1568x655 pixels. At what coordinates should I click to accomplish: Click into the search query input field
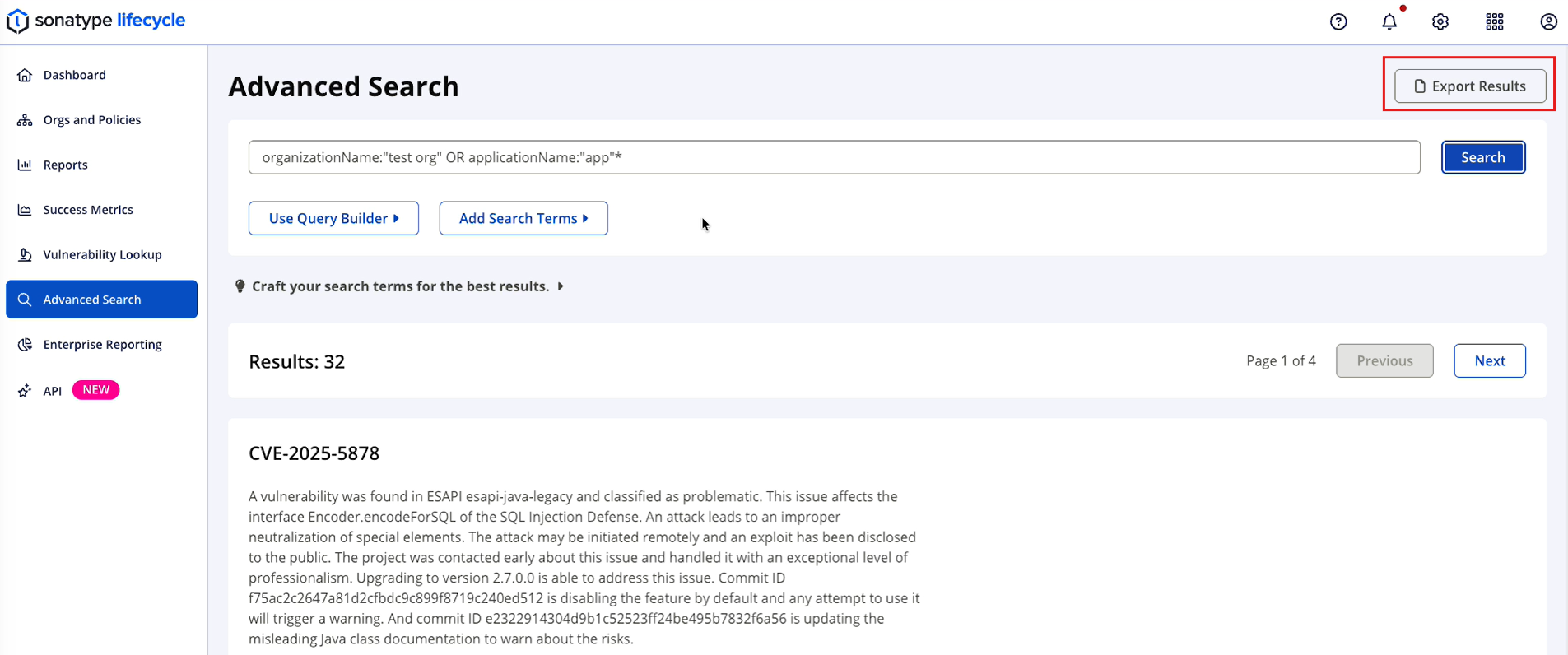pyautogui.click(x=834, y=157)
